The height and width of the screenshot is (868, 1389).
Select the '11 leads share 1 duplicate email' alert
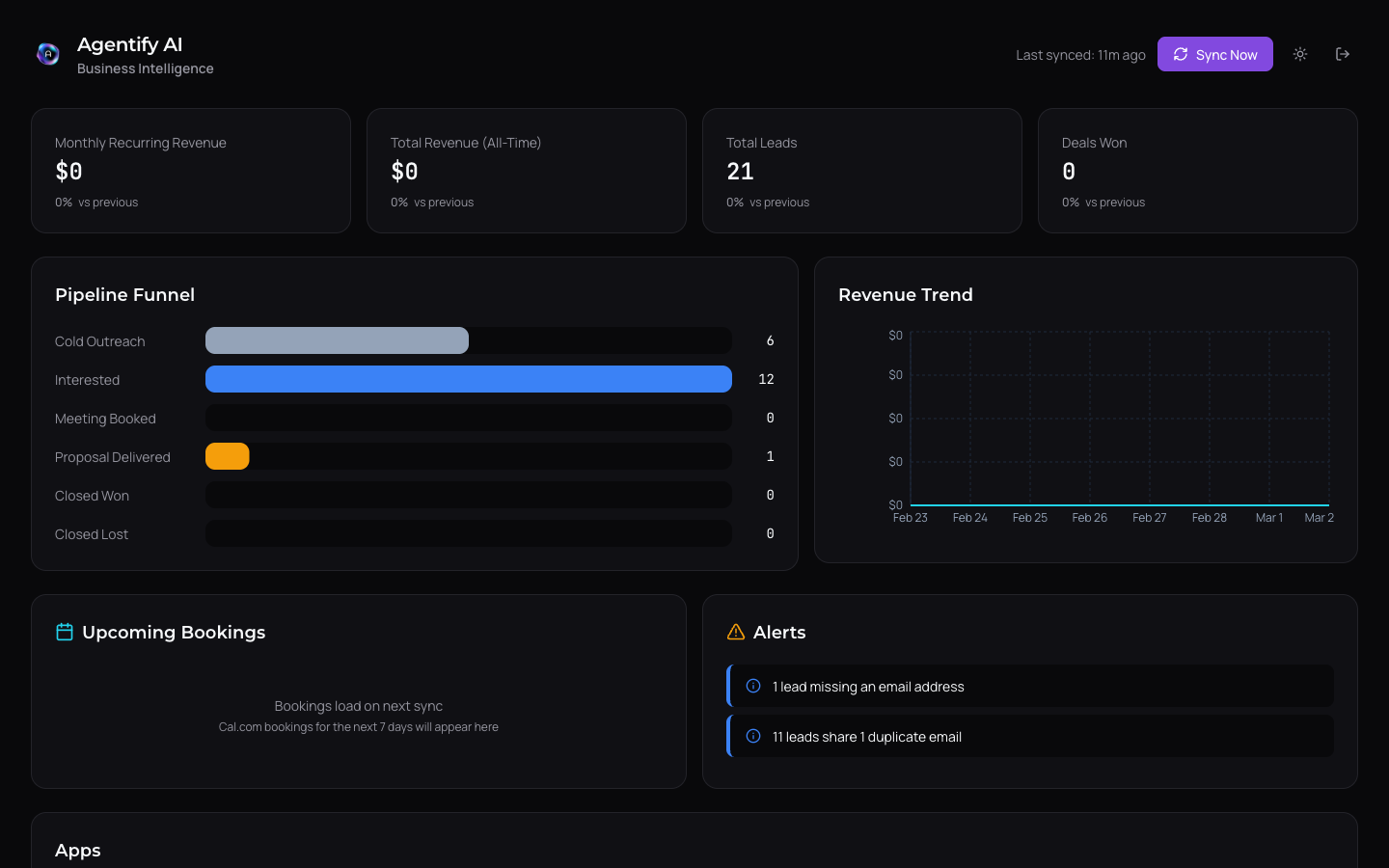(1029, 735)
